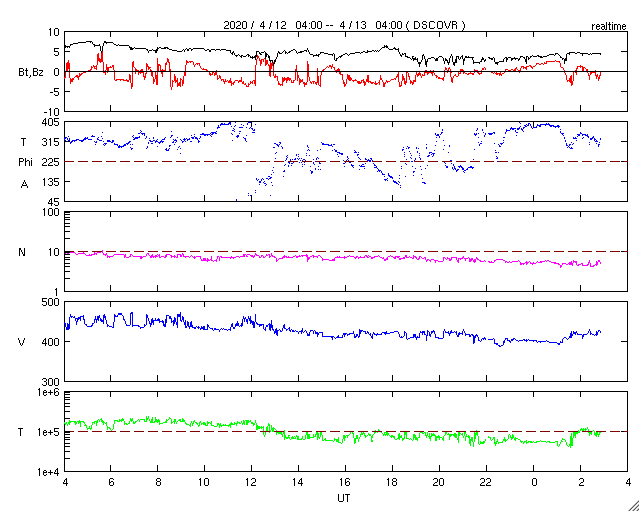The width and height of the screenshot is (640, 512).
Task: Select the "1e+5" temperature tick label
Action: (x=50, y=432)
